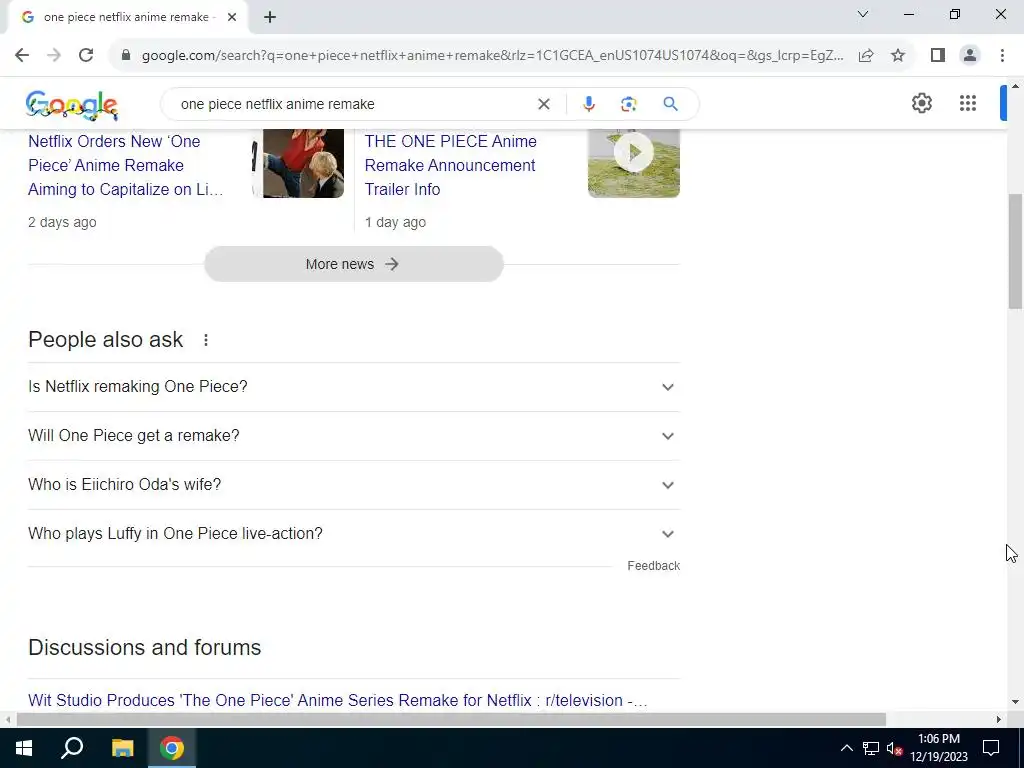
Task: Open the Windows Start menu
Action: pyautogui.click(x=24, y=748)
